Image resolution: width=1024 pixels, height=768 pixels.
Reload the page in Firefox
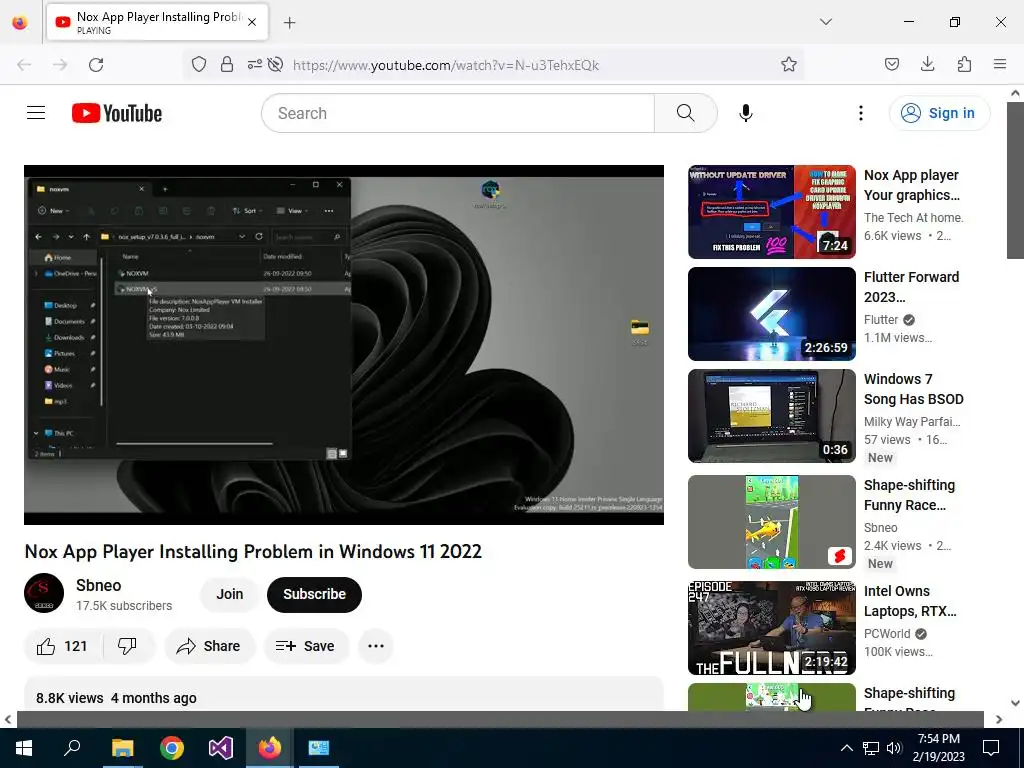point(96,65)
